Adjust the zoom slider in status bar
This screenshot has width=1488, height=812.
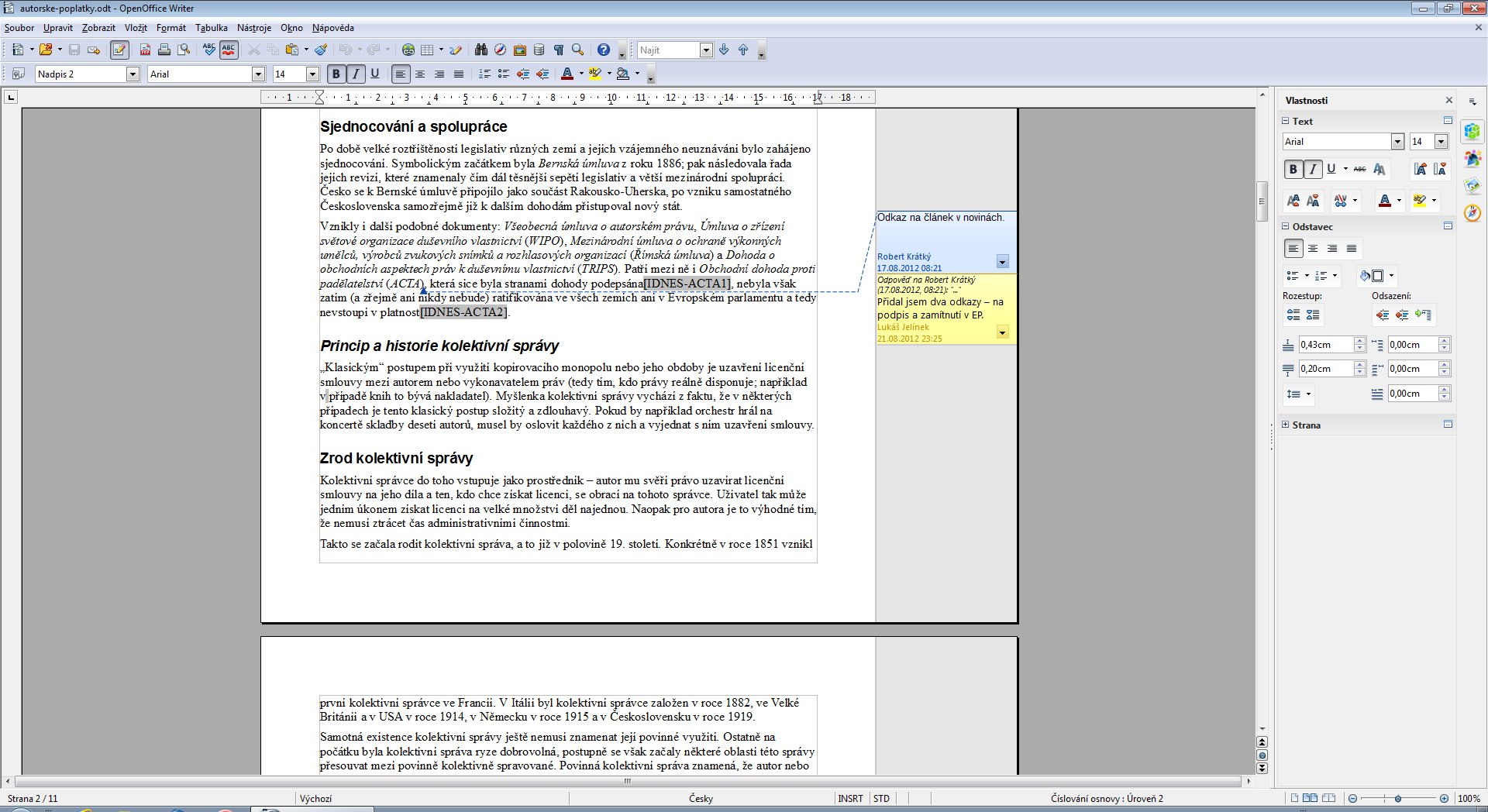click(1398, 799)
